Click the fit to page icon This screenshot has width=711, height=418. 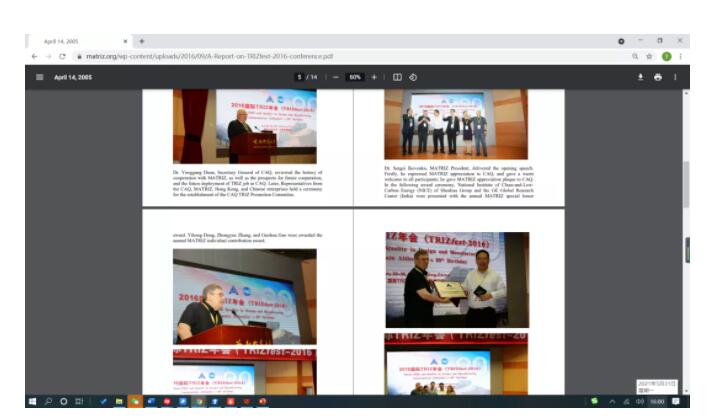point(397,77)
